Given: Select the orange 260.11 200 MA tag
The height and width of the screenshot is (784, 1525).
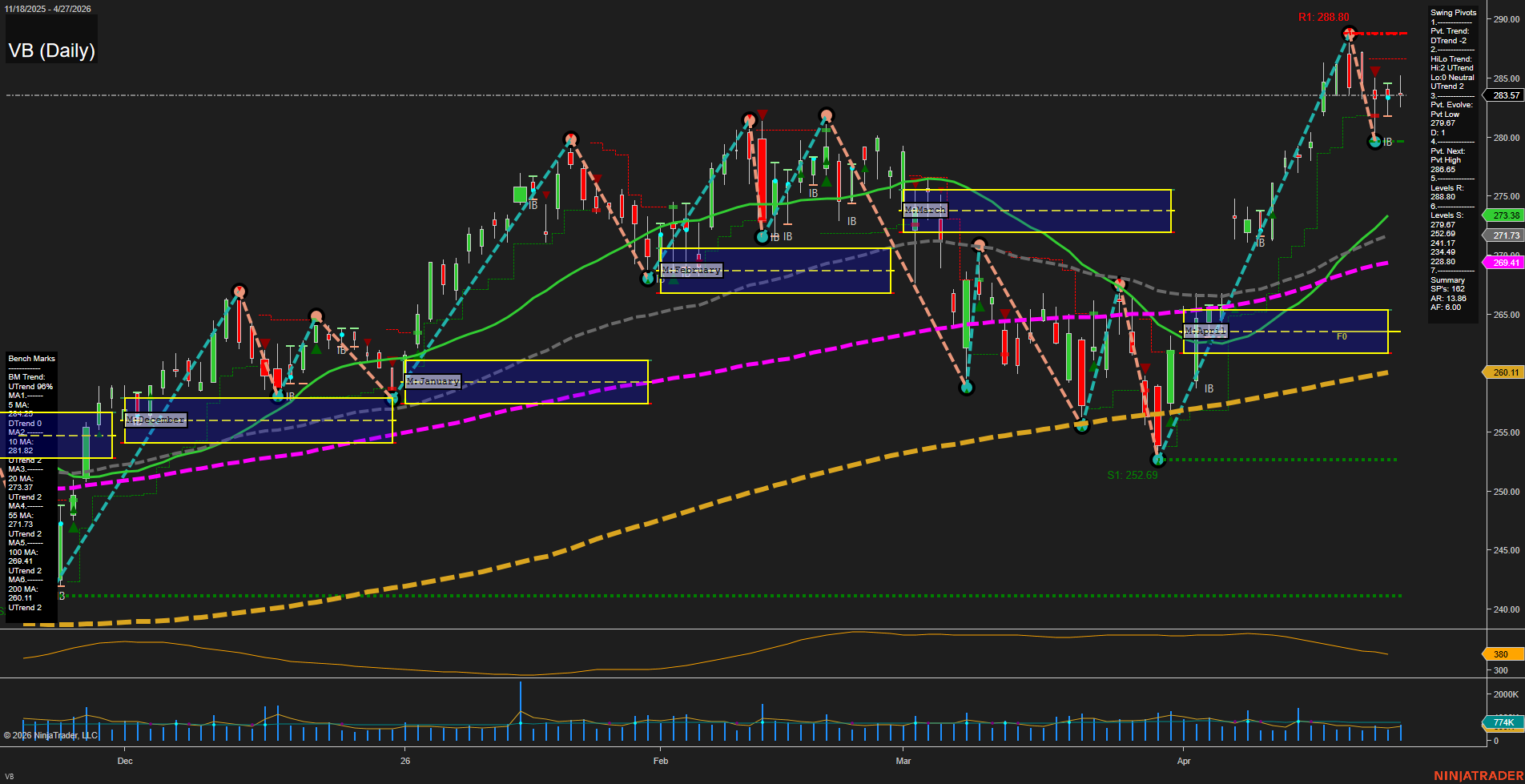Looking at the screenshot, I should click(x=1505, y=372).
